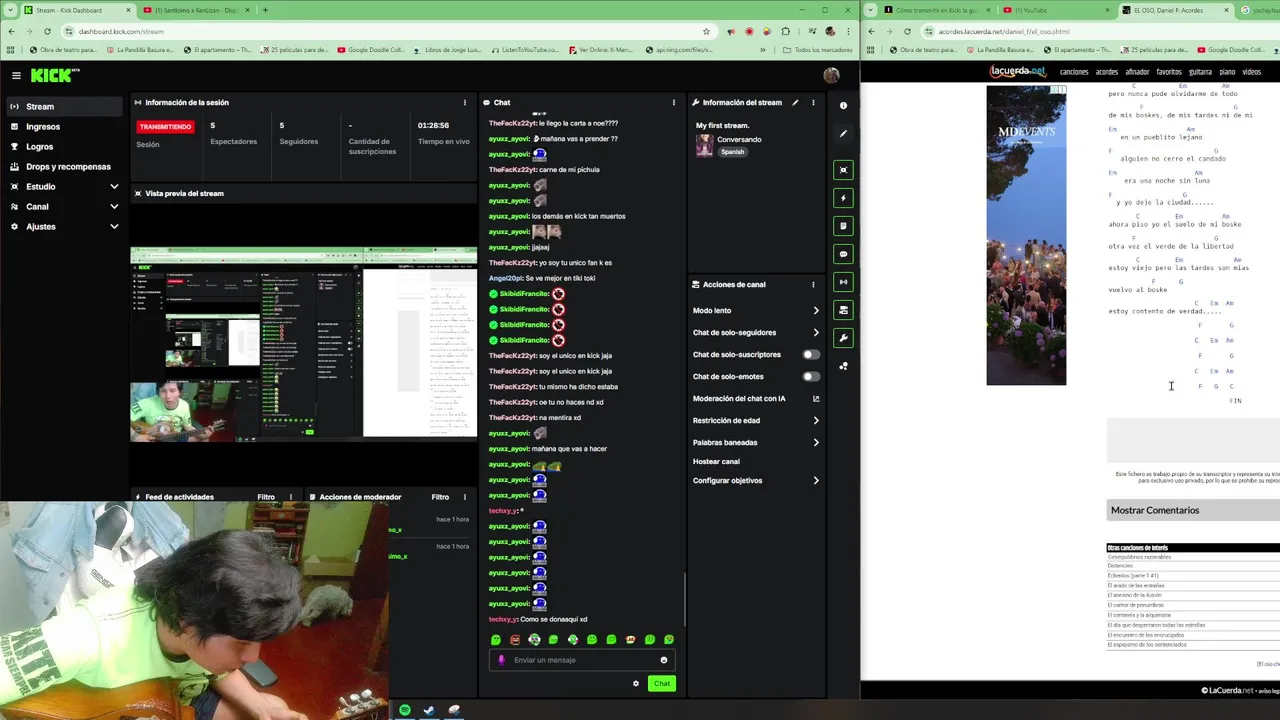Click the wrench sidebar icon
Screen dimensions: 1280x720
843,338
